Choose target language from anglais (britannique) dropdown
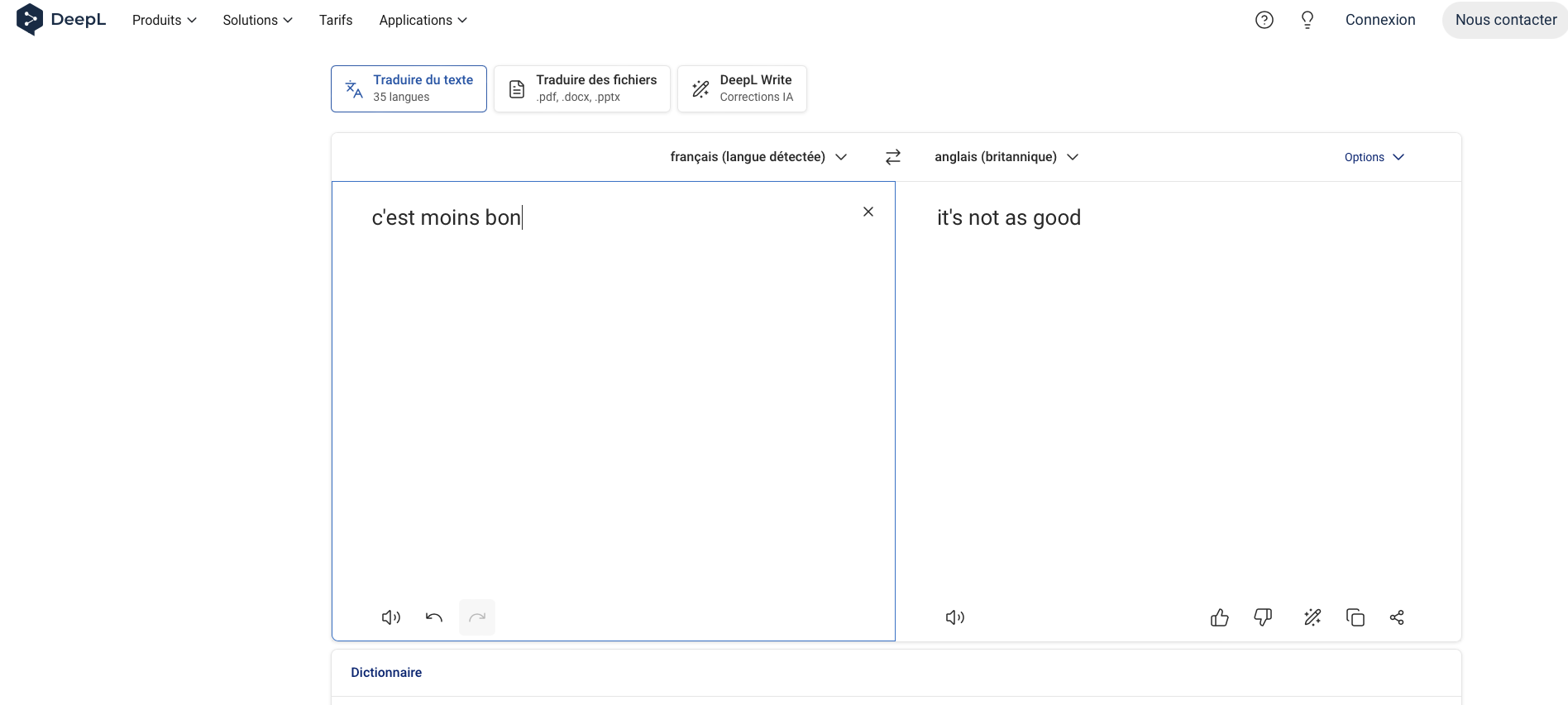Image resolution: width=1568 pixels, height=705 pixels. (x=1006, y=157)
